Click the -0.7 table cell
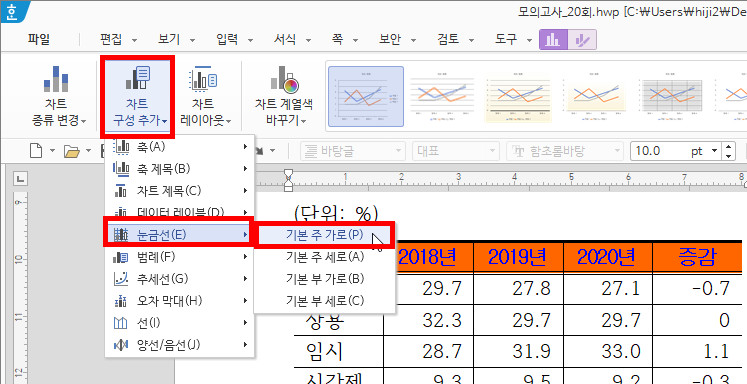The width and height of the screenshot is (747, 384). [697, 288]
